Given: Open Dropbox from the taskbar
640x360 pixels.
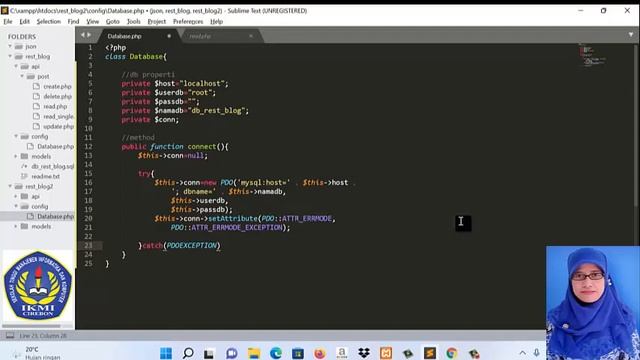Looking at the screenshot, I should click(x=364, y=353).
